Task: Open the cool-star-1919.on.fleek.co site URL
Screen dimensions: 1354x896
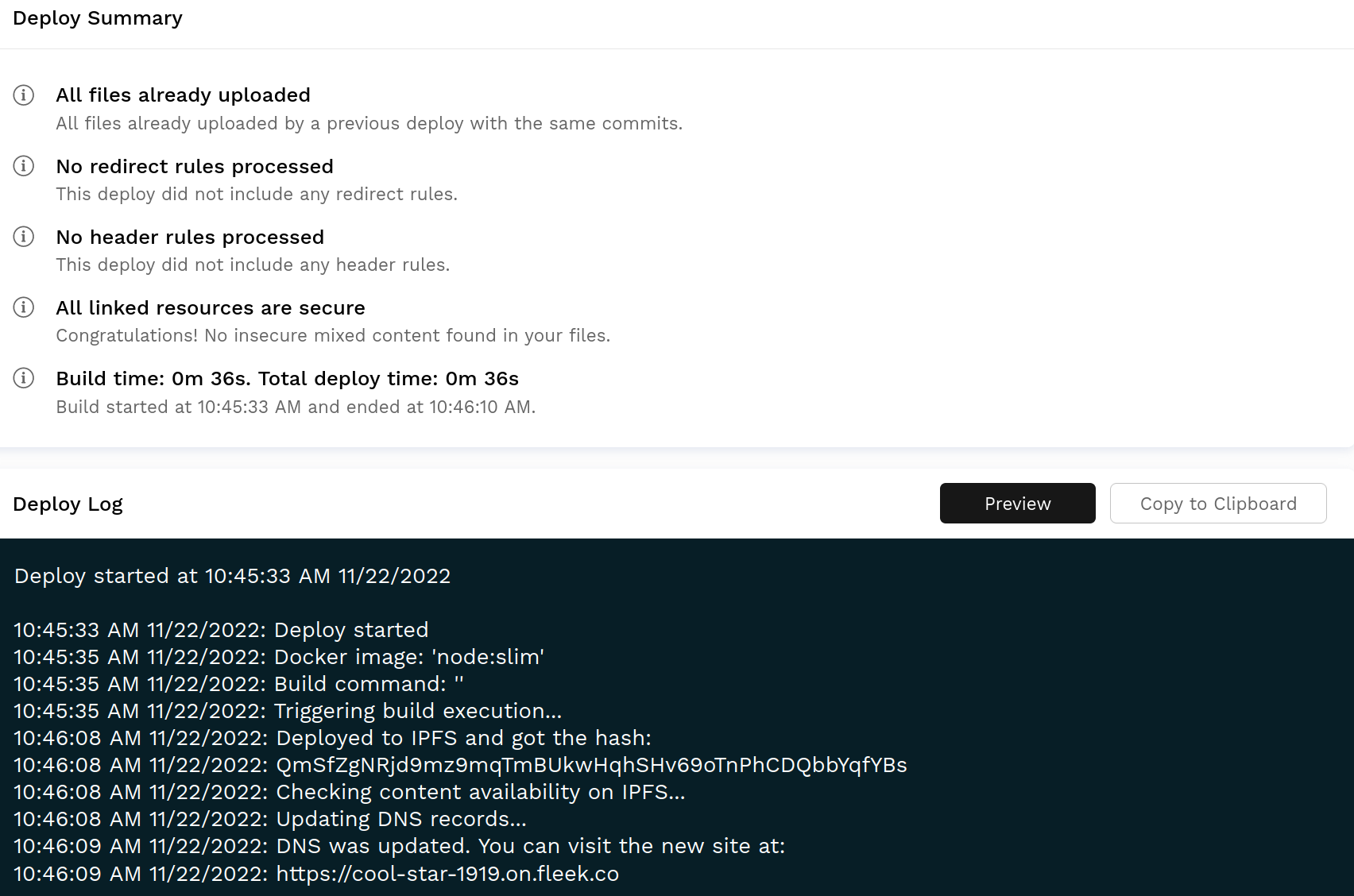Action: (447, 874)
